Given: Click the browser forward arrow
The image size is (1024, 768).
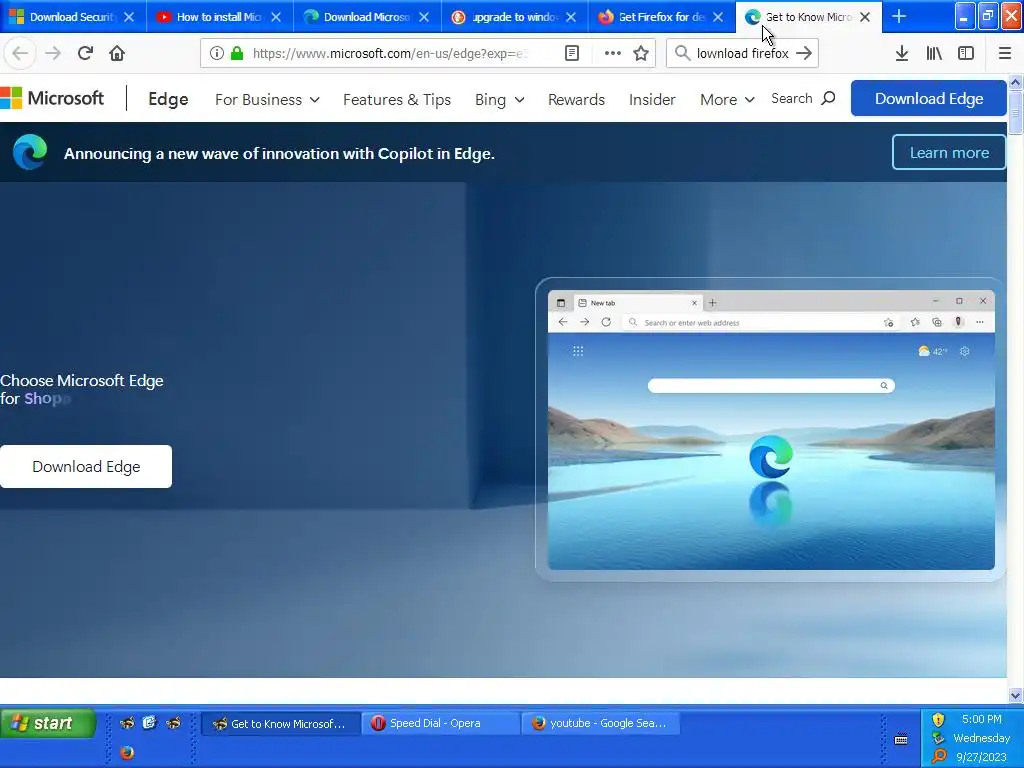Looking at the screenshot, I should (53, 54).
